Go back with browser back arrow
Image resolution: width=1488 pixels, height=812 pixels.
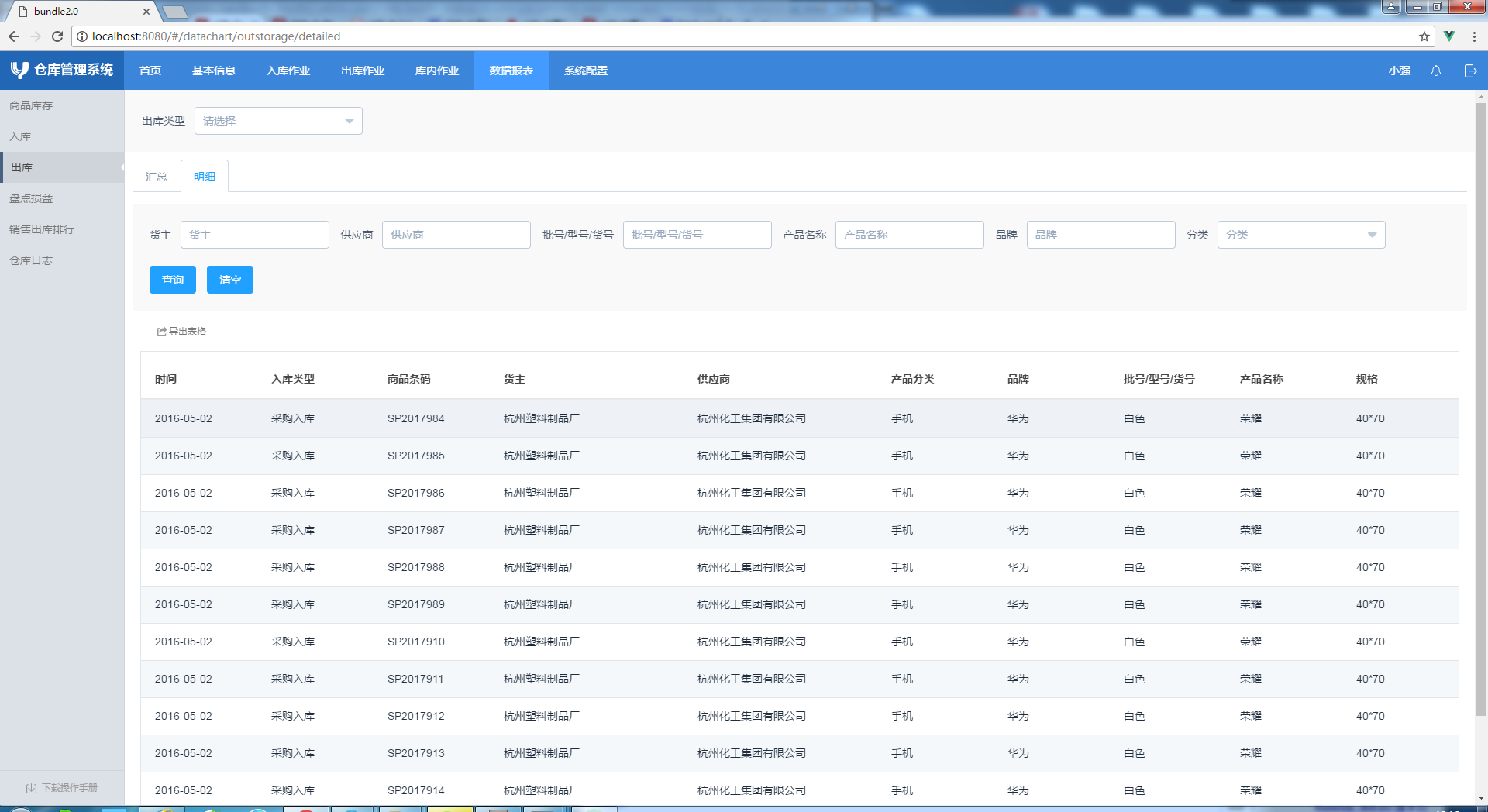click(14, 36)
